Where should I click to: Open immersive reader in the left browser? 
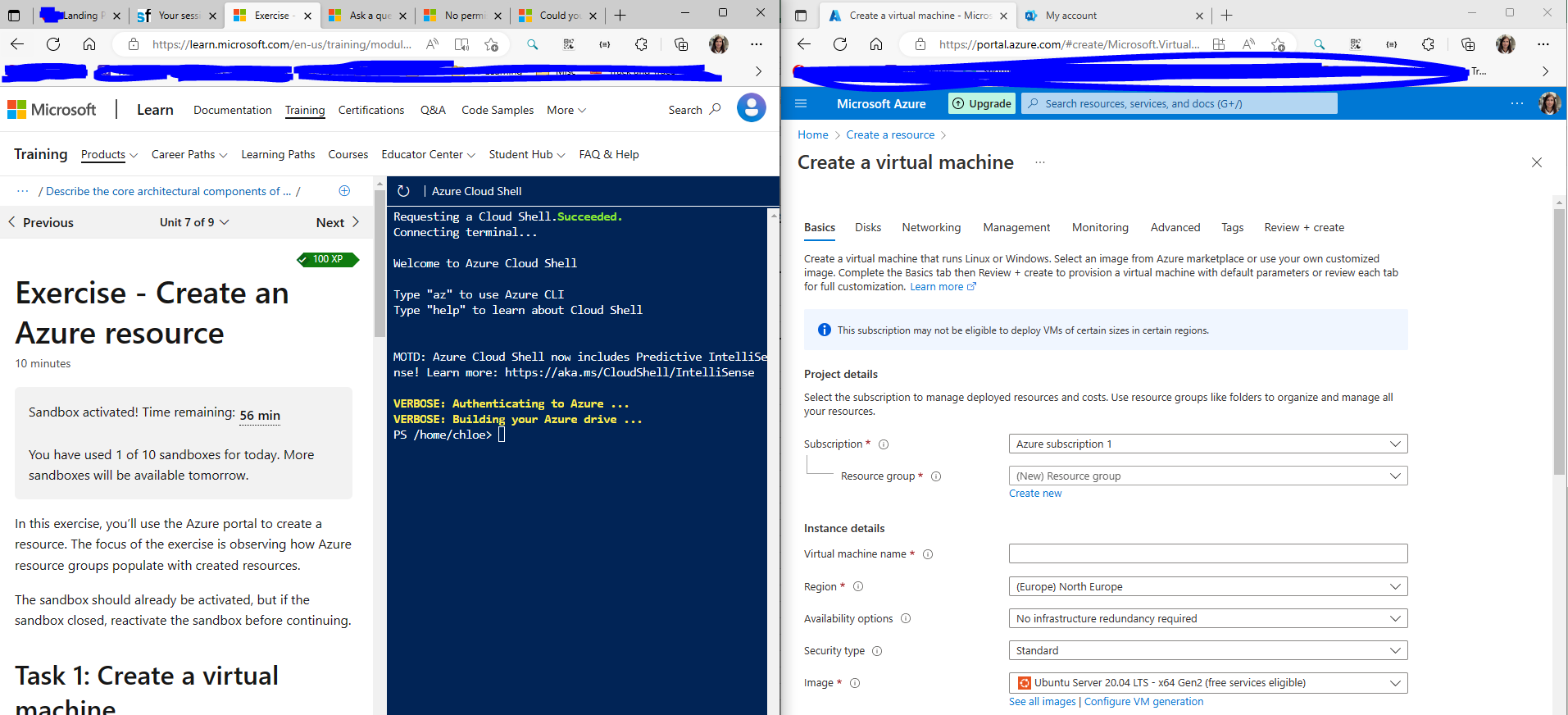click(x=461, y=44)
